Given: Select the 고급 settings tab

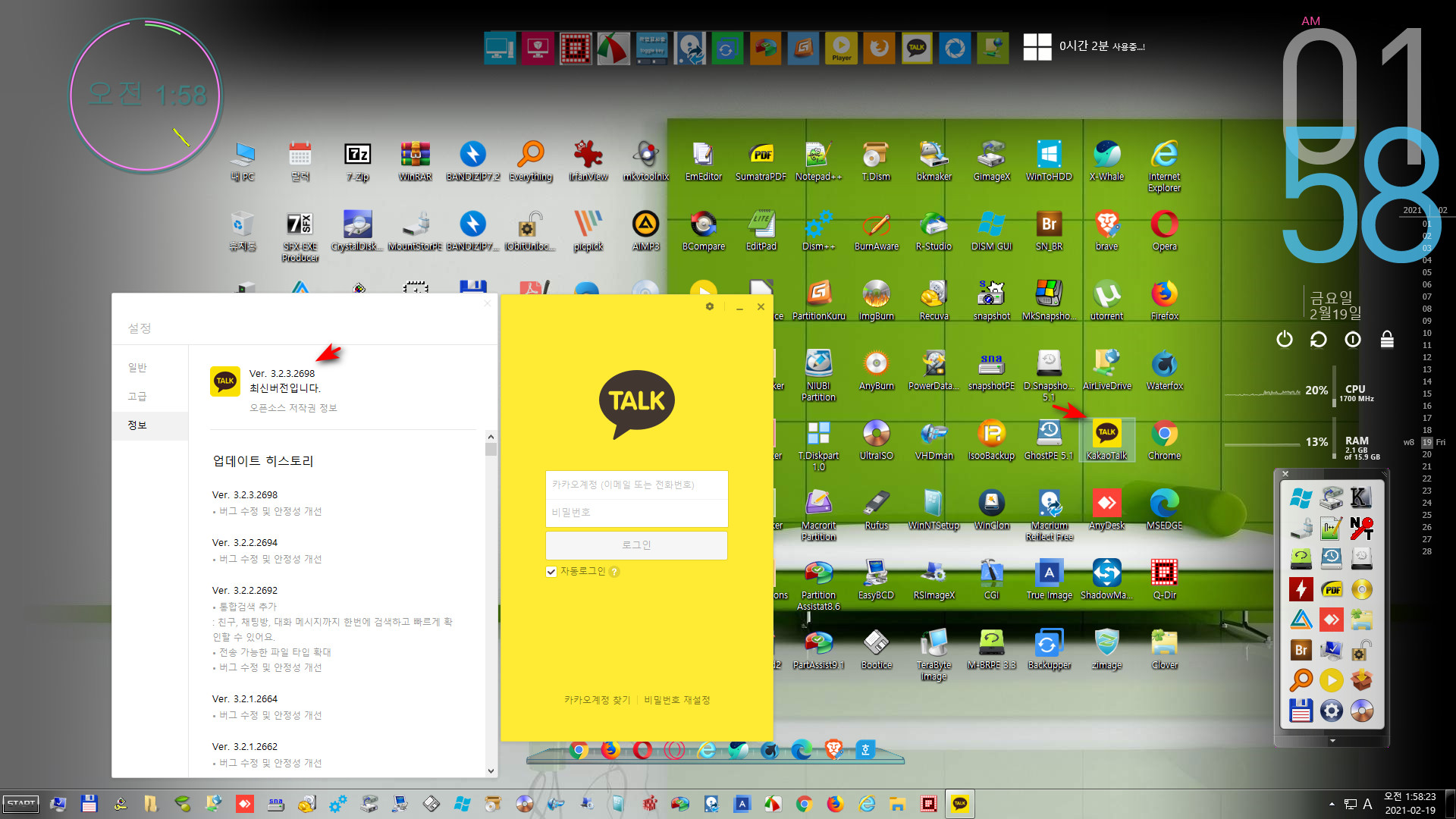Looking at the screenshot, I should tap(137, 397).
